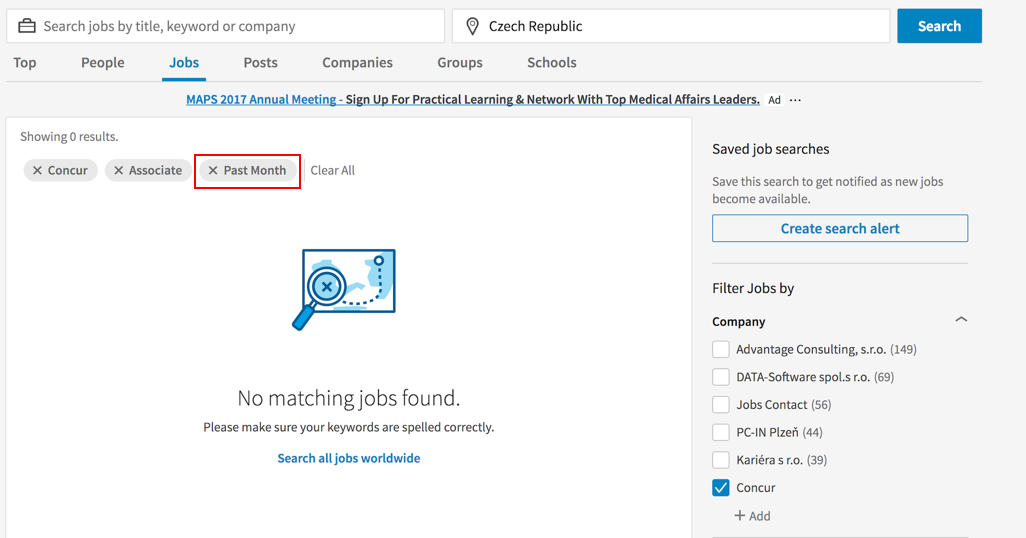
Task: Click the briefcase icon in job search field
Action: [x=26, y=26]
